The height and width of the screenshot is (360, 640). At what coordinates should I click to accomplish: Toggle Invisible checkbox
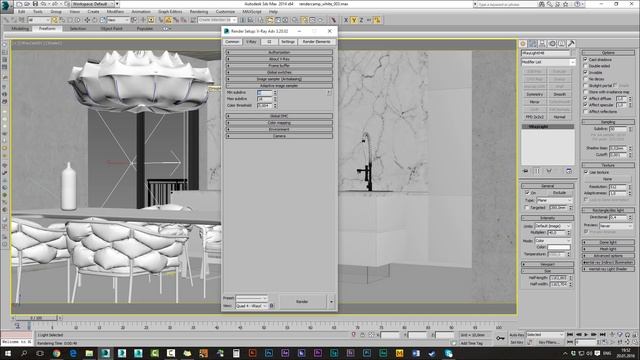(585, 73)
